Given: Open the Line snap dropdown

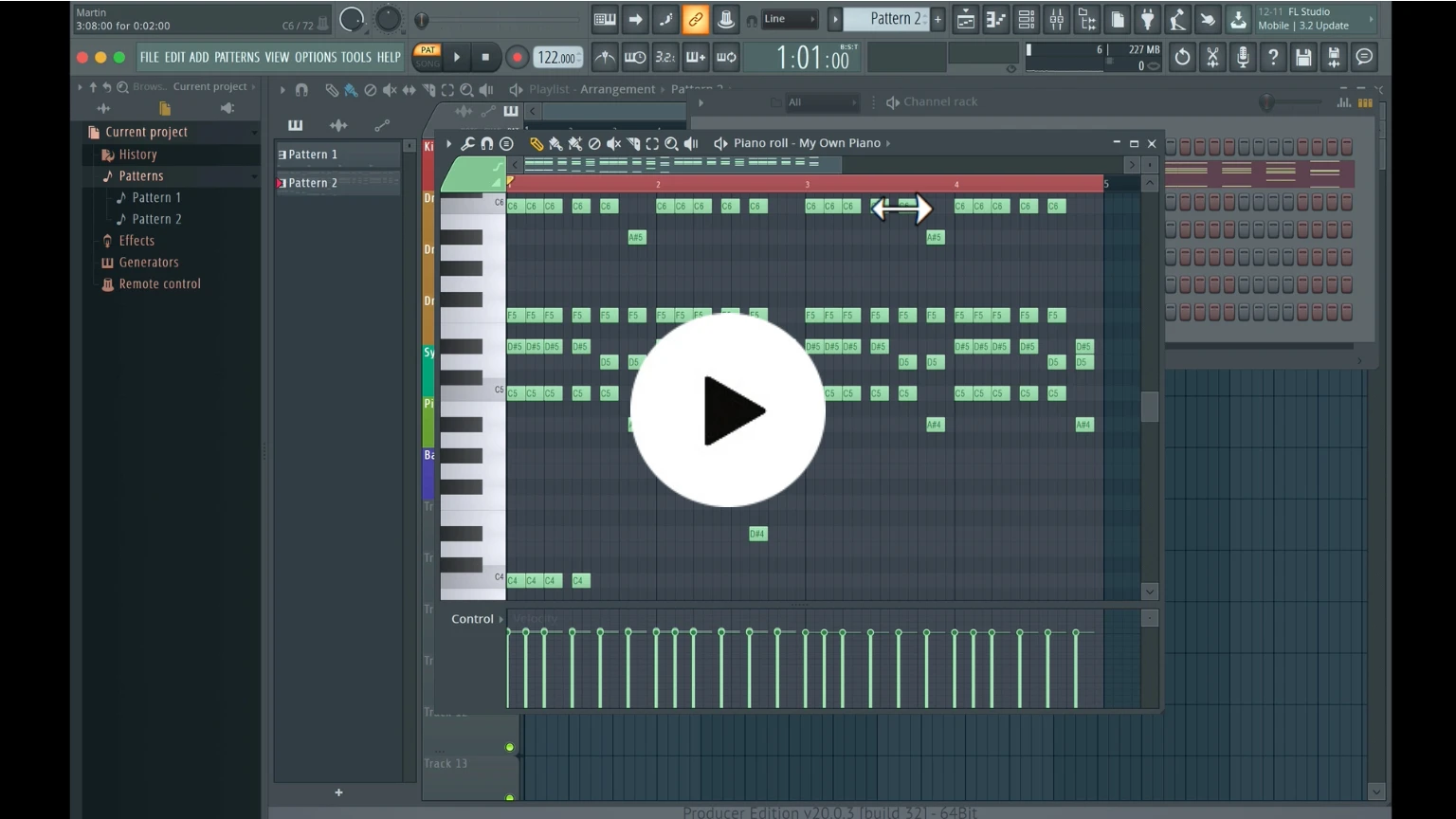Looking at the screenshot, I should pyautogui.click(x=790, y=19).
